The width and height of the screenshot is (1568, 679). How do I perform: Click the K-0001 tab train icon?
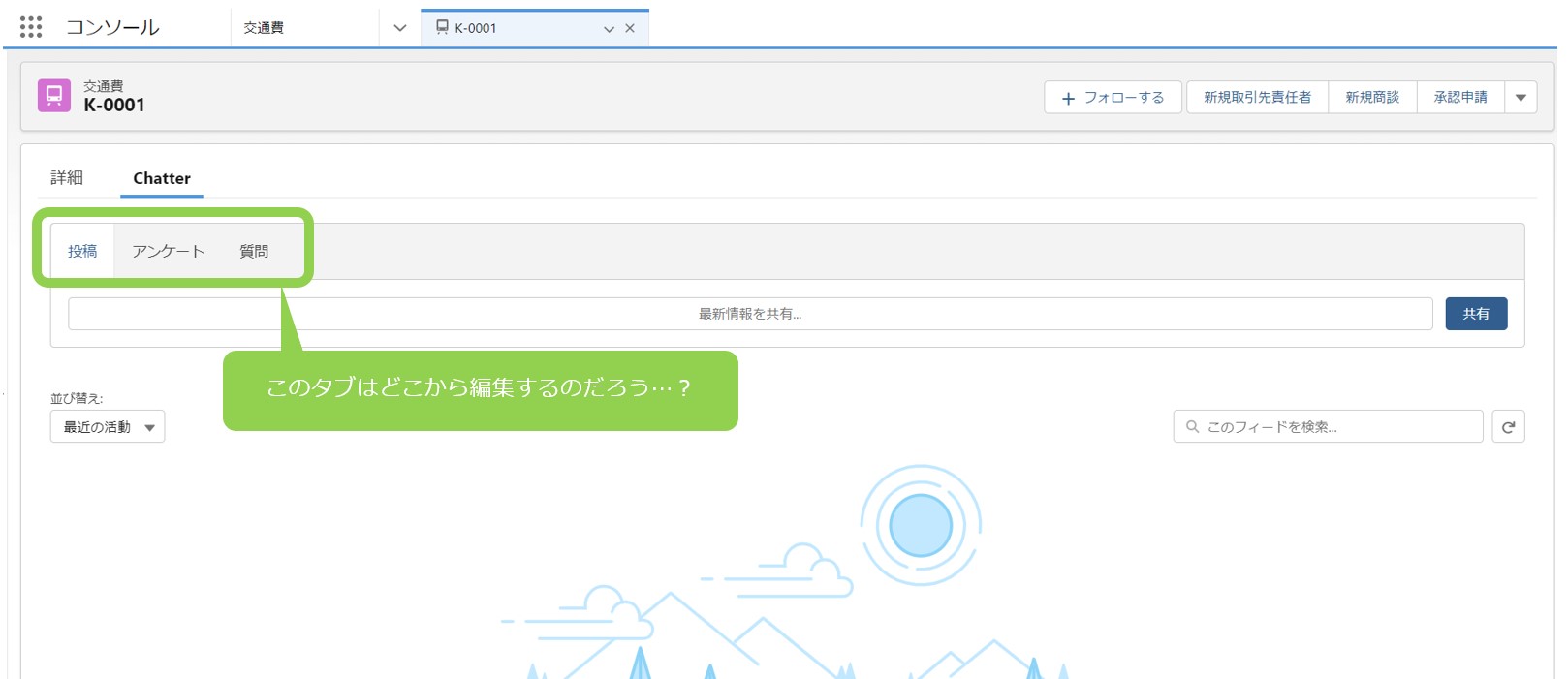coord(442,28)
